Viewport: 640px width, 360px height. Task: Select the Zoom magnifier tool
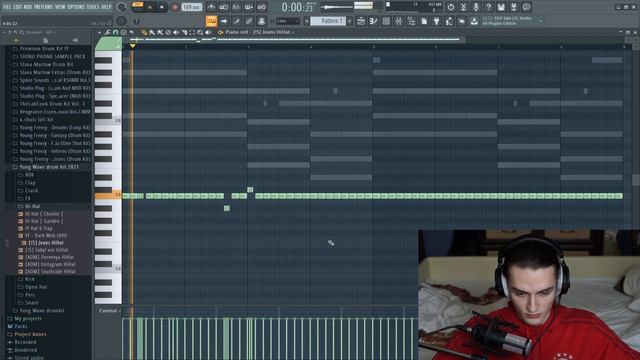[200, 32]
